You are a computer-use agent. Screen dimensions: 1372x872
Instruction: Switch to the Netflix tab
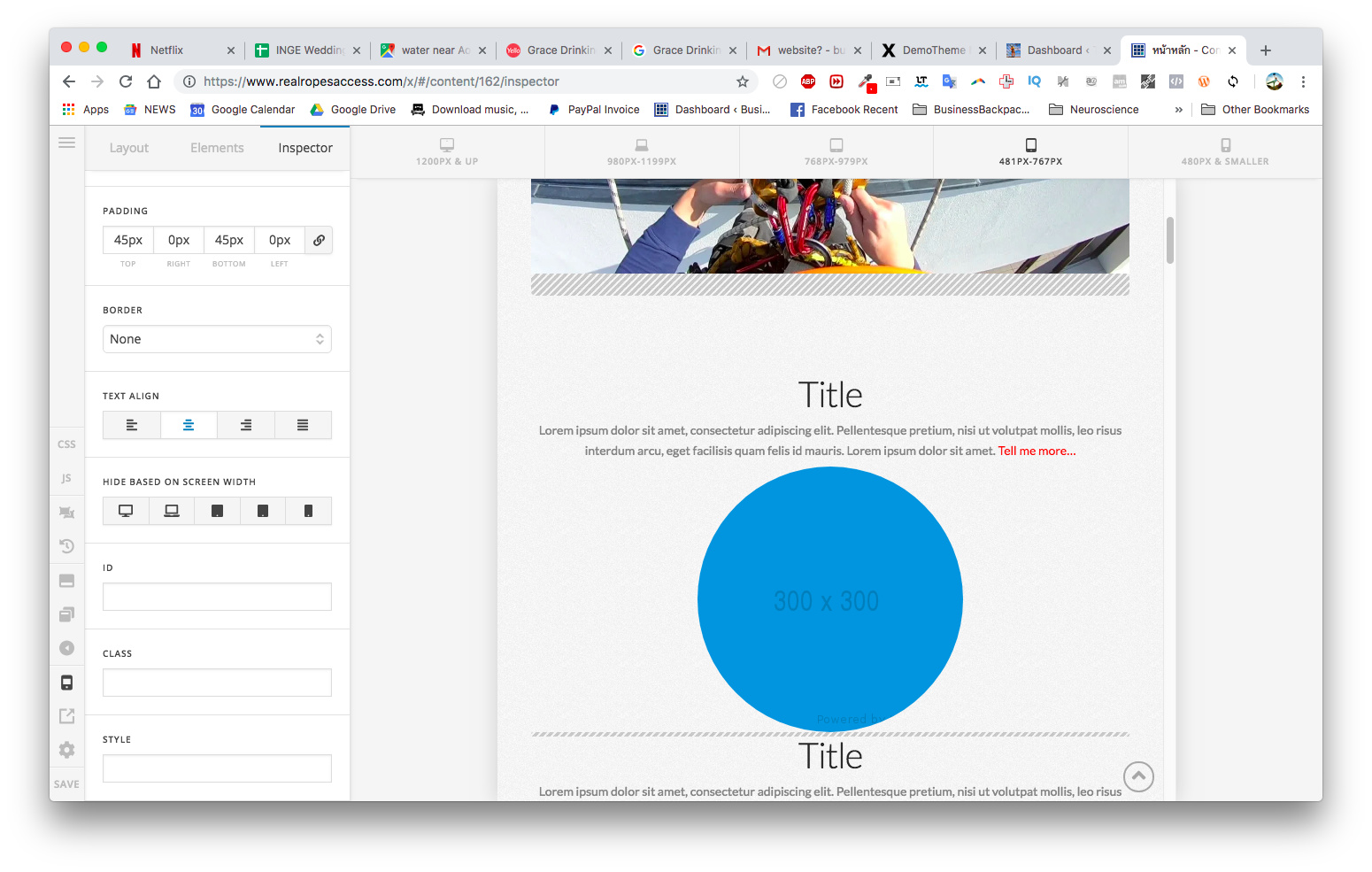(x=183, y=50)
